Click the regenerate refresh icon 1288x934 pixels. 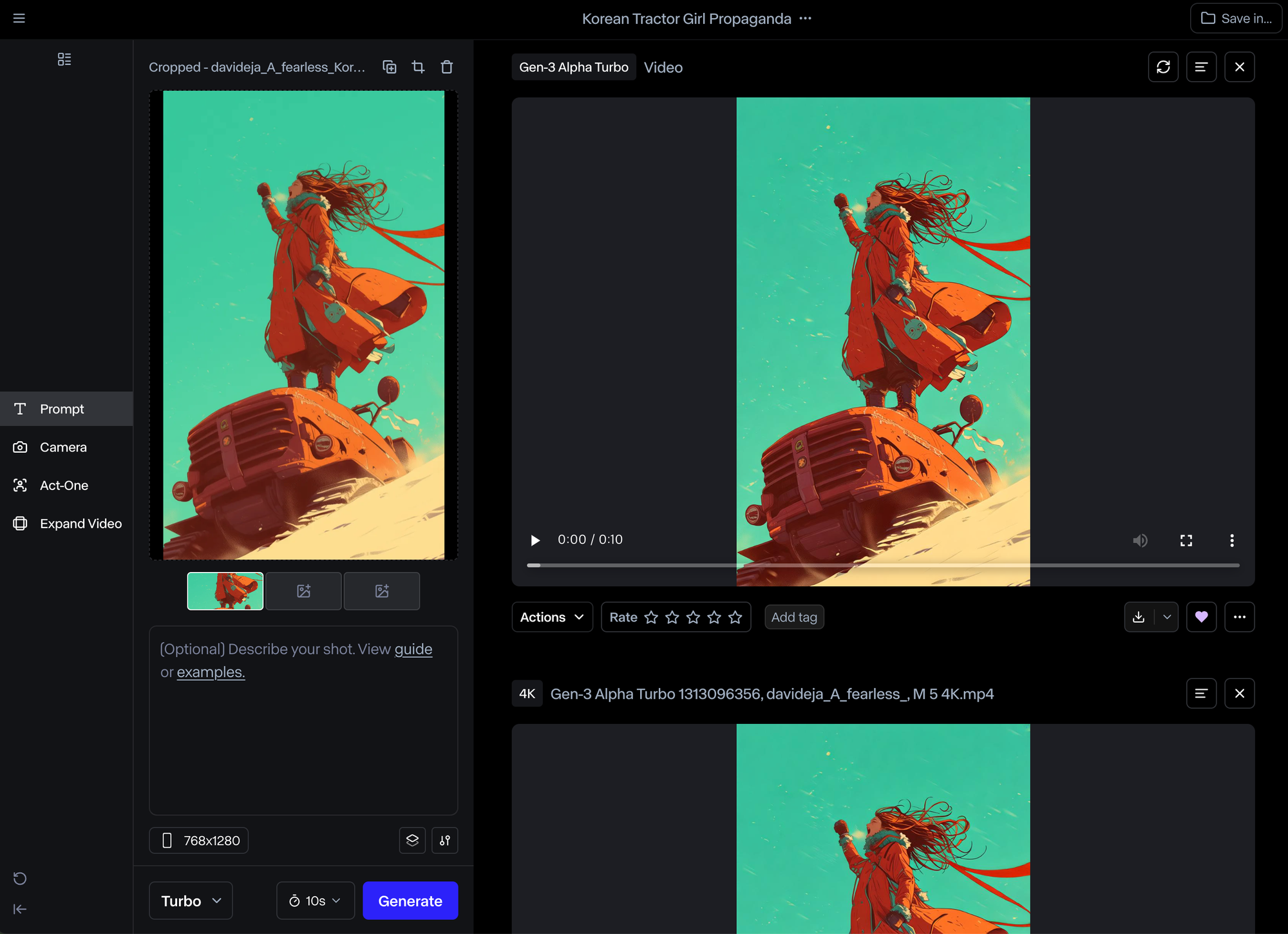coord(1163,67)
